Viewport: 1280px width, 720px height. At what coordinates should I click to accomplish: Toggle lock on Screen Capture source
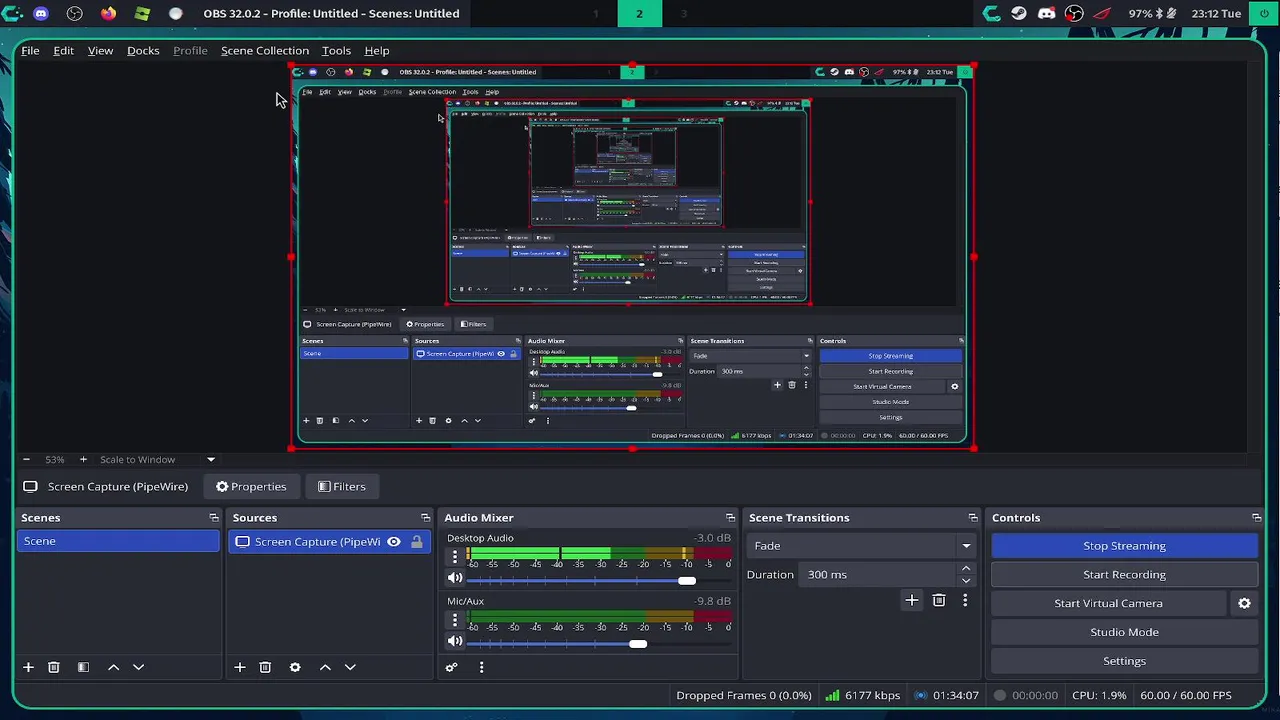[416, 542]
